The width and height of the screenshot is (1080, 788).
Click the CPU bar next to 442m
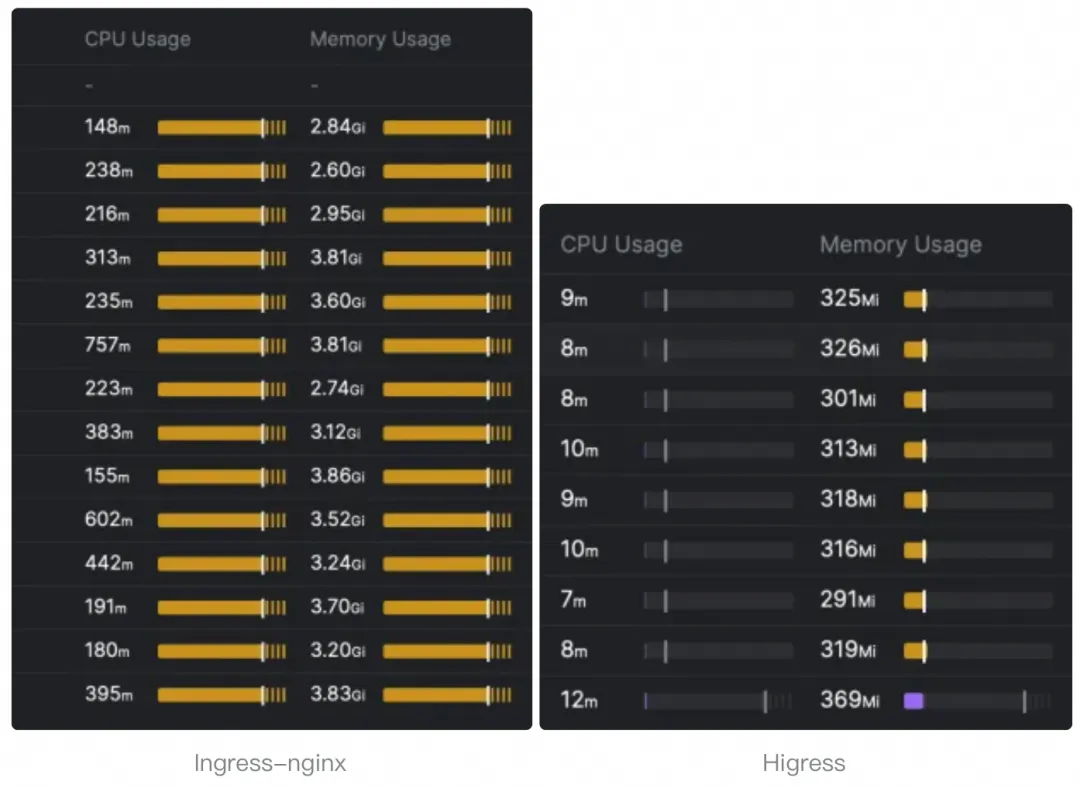[x=221, y=564]
